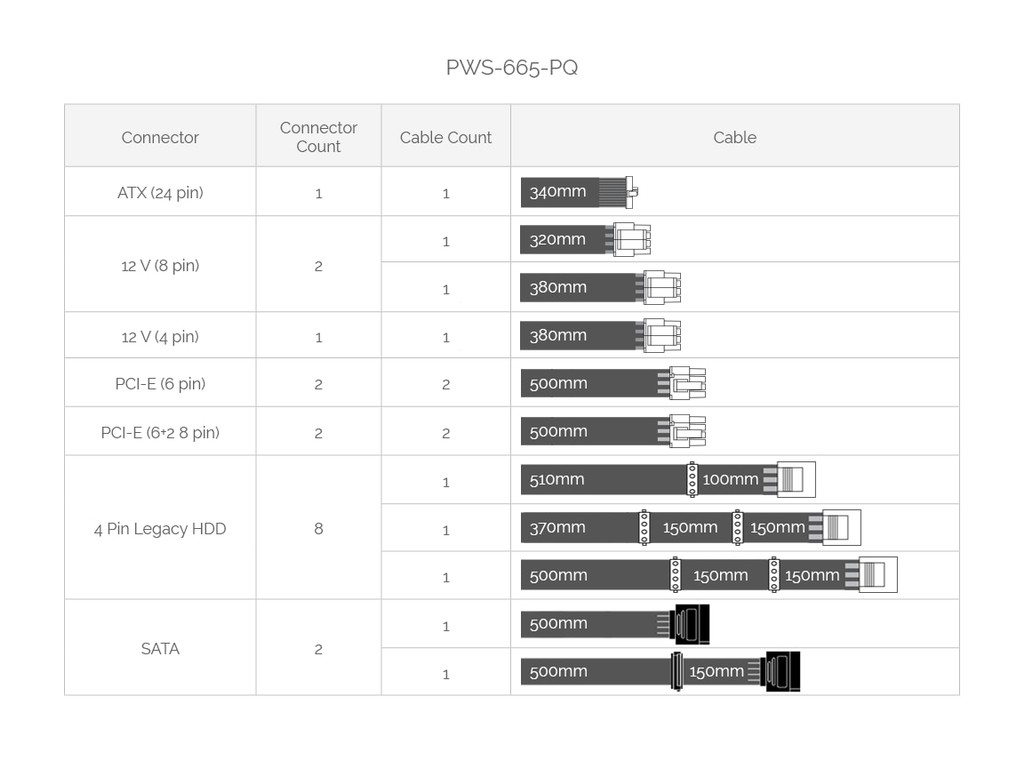Click the connector count "8" cell
1024x768 pixels.
(x=318, y=529)
